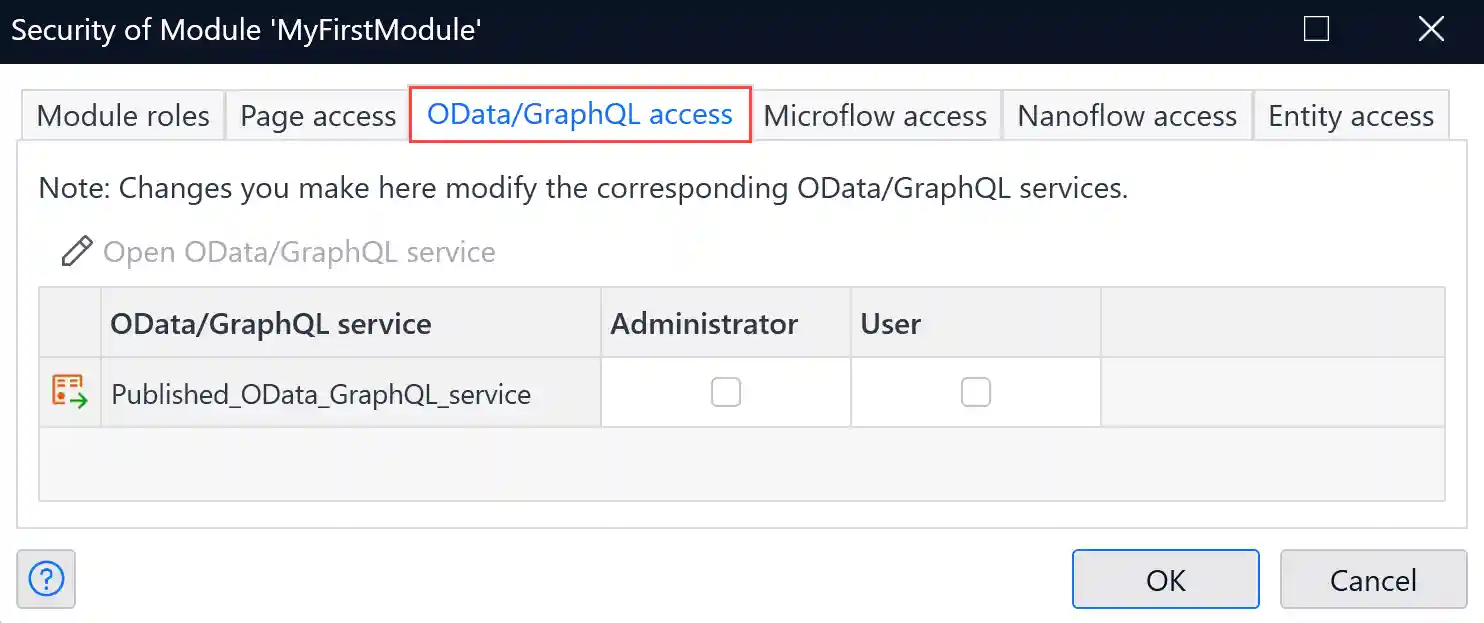Viewport: 1484px width, 623px height.
Task: Cancel the security changes
Action: 1373,580
